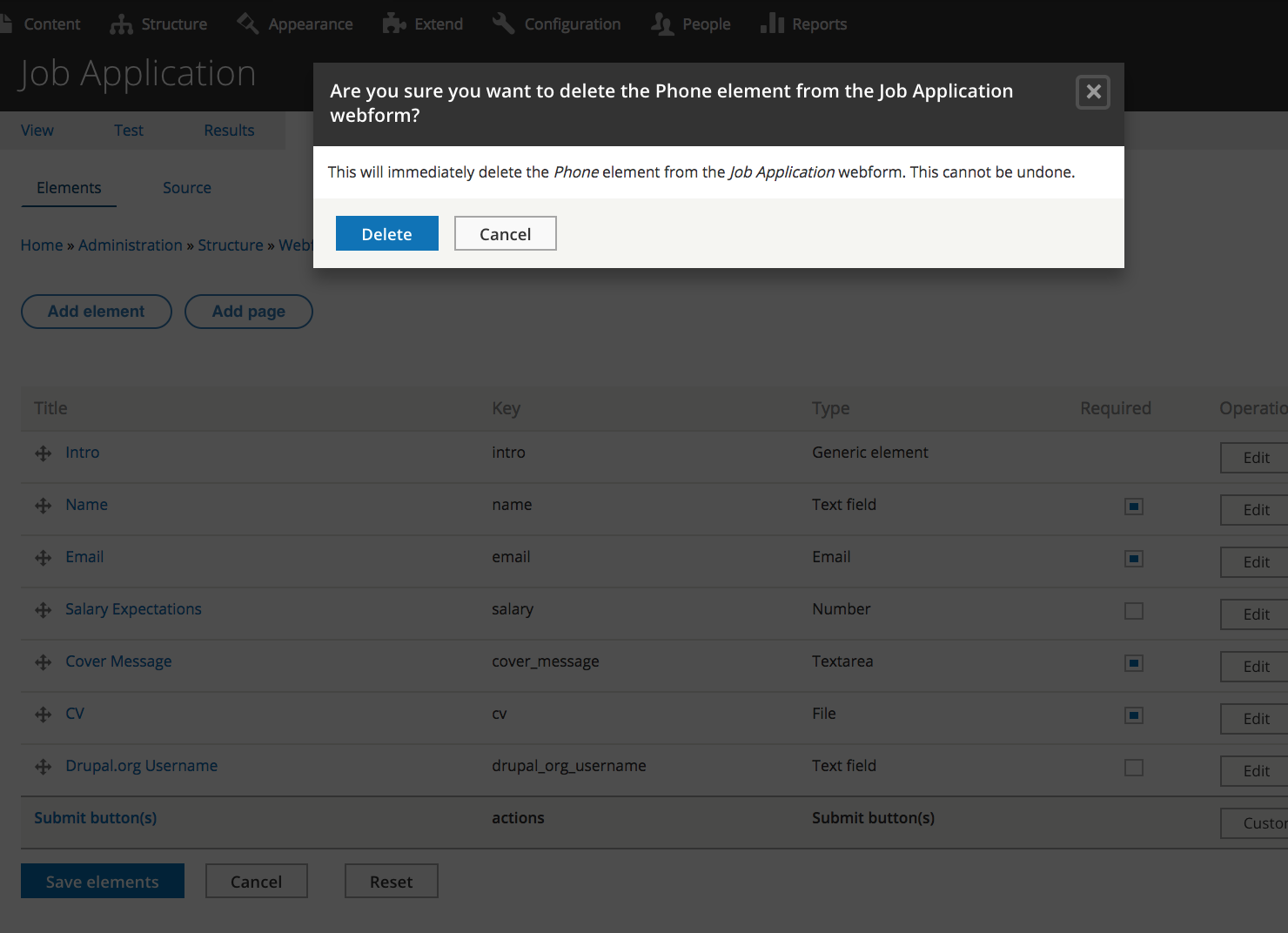Click the drag handle beside Email element
Viewport: 1288px width, 933px height.
(43, 558)
